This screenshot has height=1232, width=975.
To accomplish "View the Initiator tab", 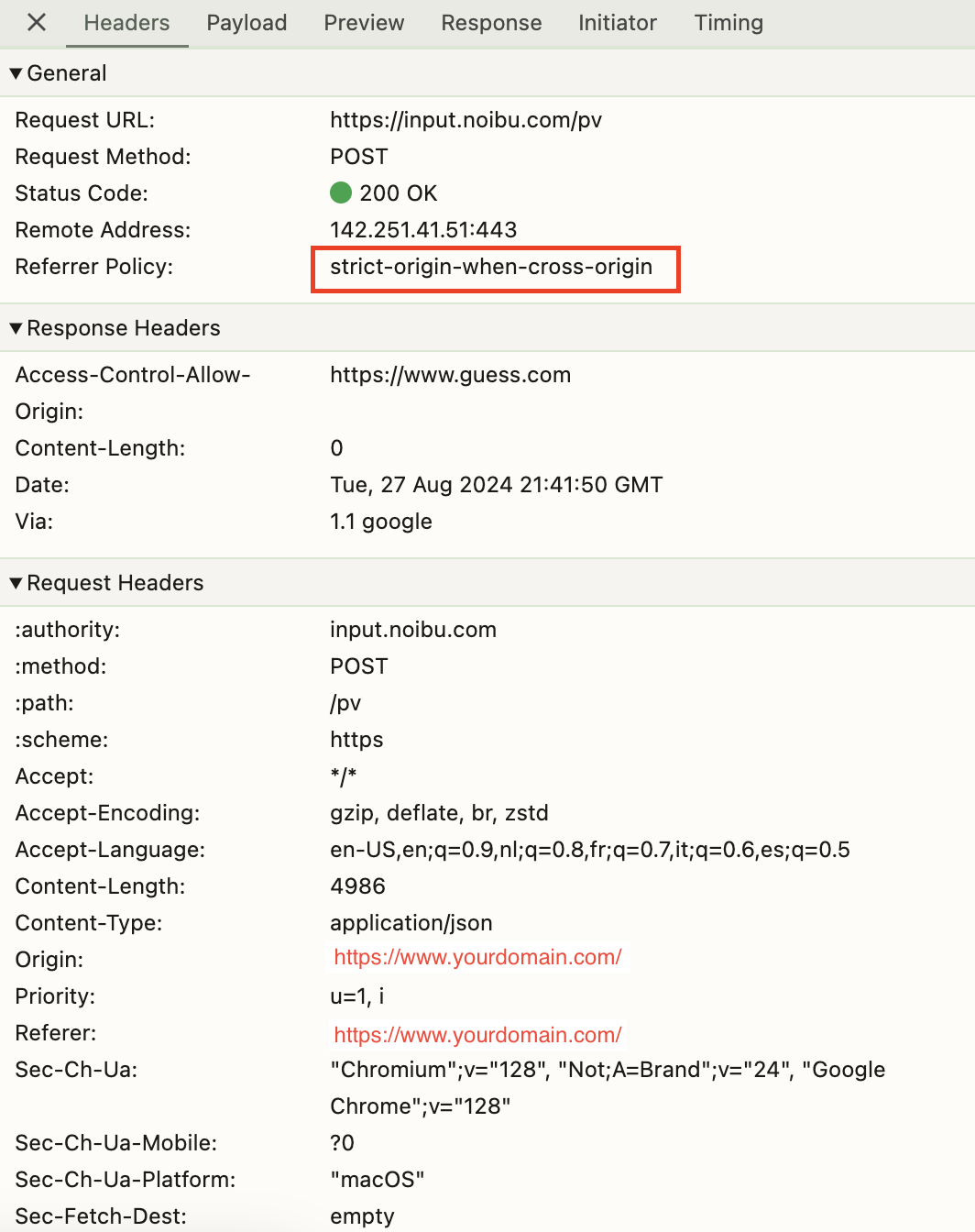I will click(x=617, y=23).
